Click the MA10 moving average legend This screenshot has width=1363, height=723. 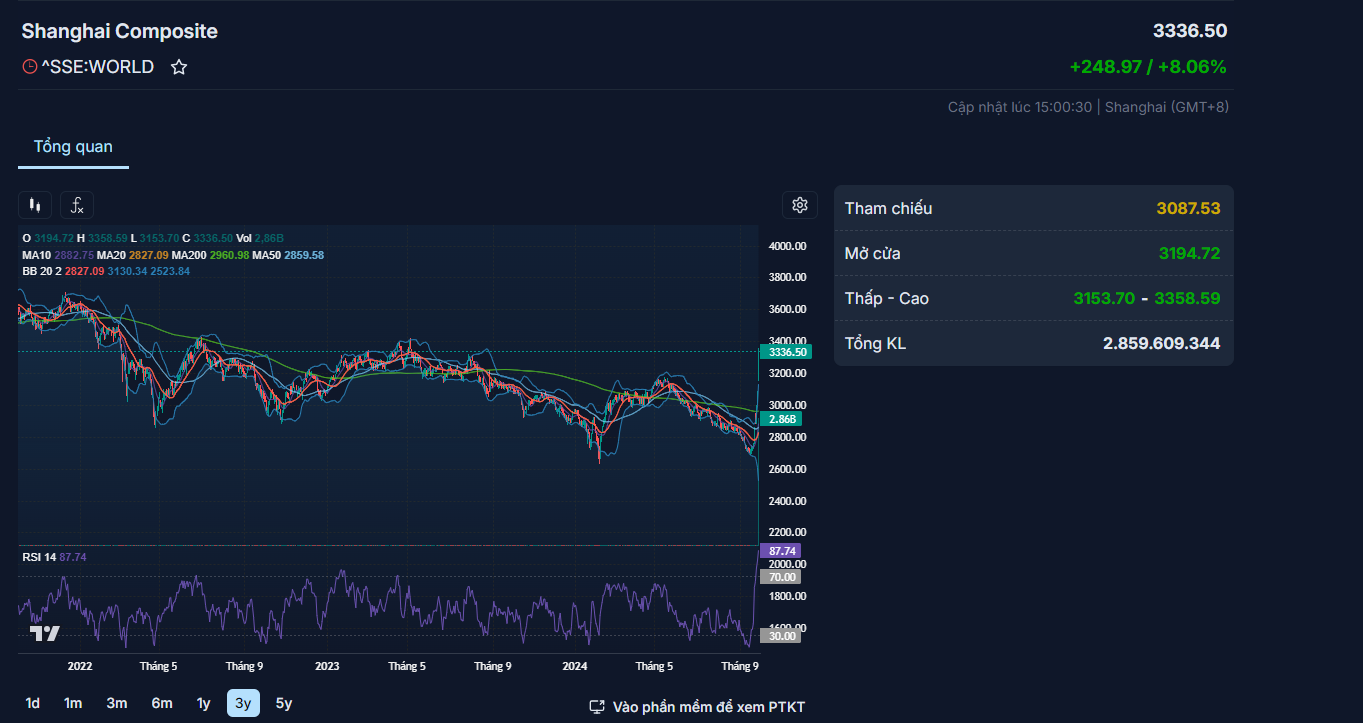click(37, 255)
